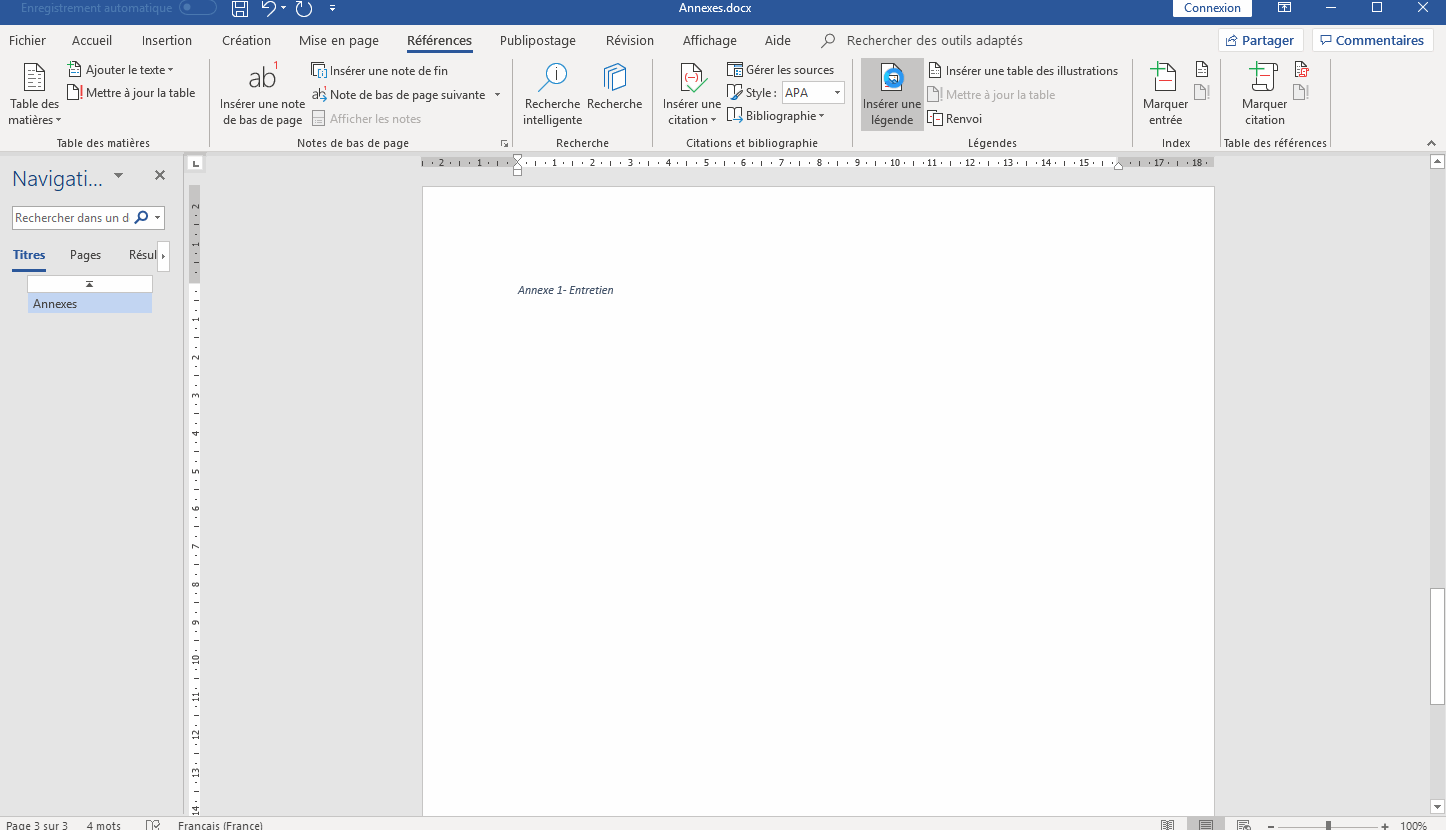Click the Commentaires button
Screen dimensions: 1446x830
coord(1372,41)
